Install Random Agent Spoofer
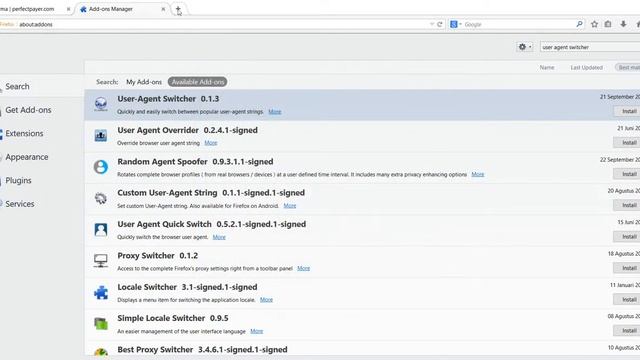 [x=627, y=174]
